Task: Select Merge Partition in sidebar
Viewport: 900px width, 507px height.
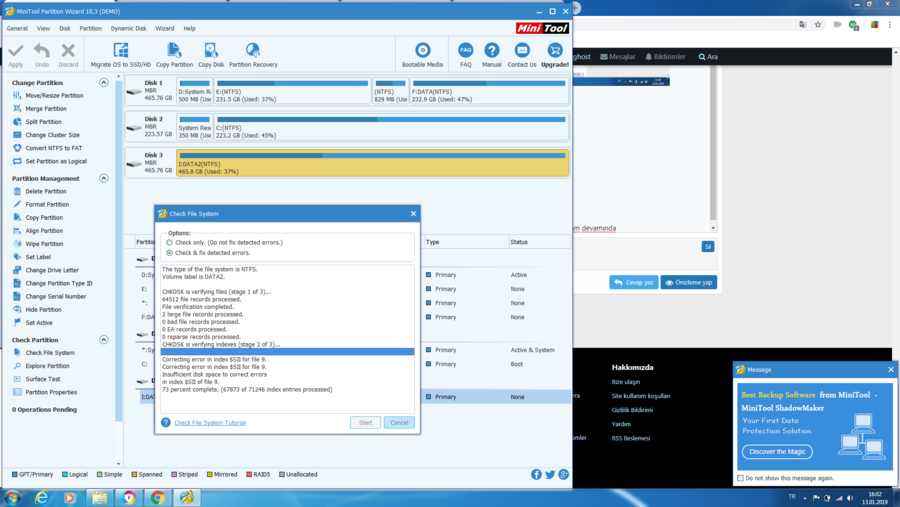Action: pyautogui.click(x=46, y=109)
